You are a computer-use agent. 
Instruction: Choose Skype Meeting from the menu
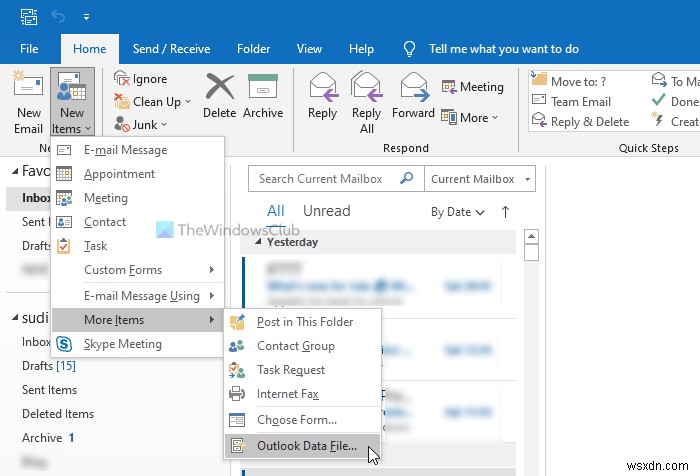tap(138, 344)
